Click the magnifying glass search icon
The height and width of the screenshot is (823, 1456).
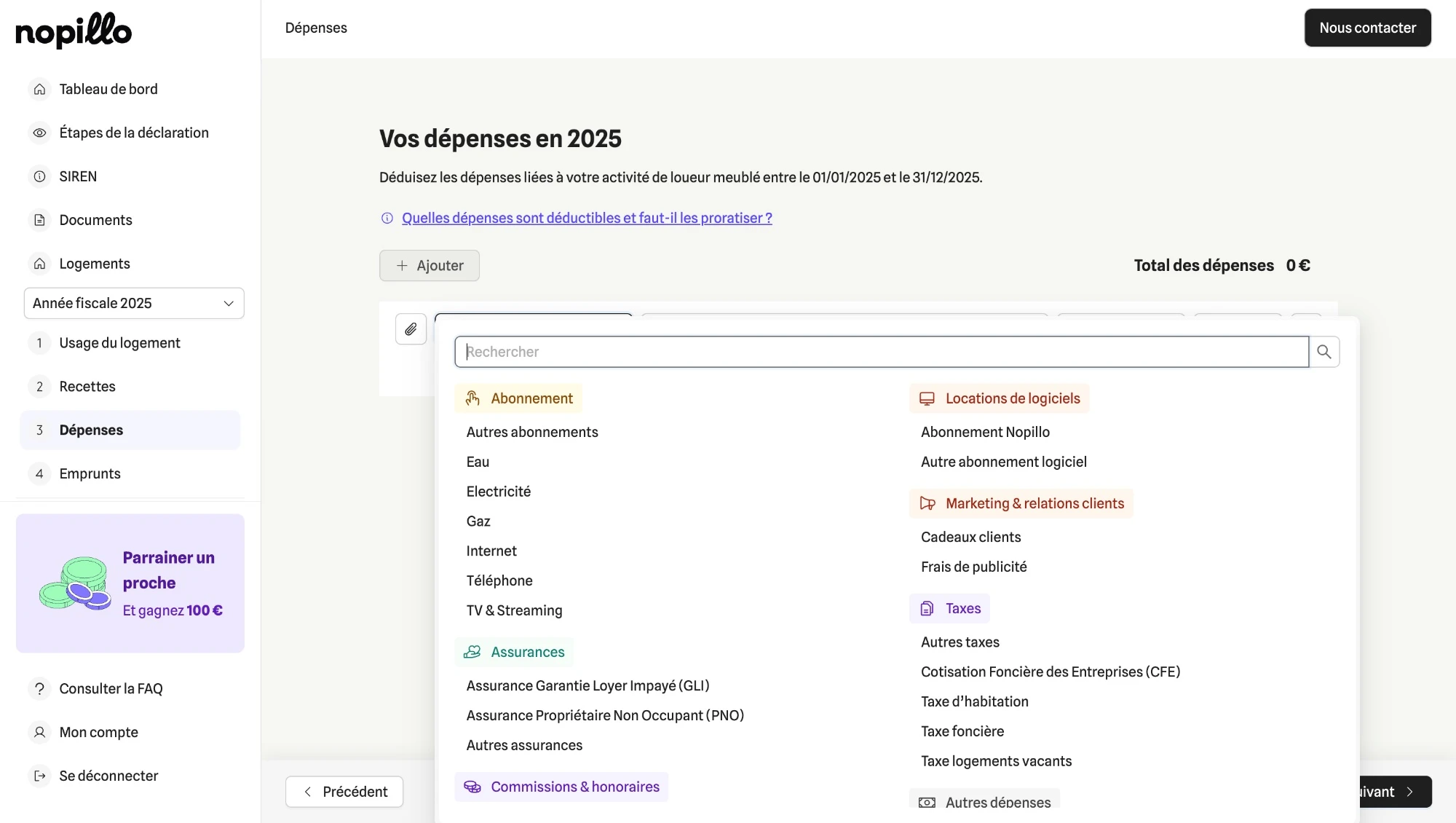(1324, 352)
